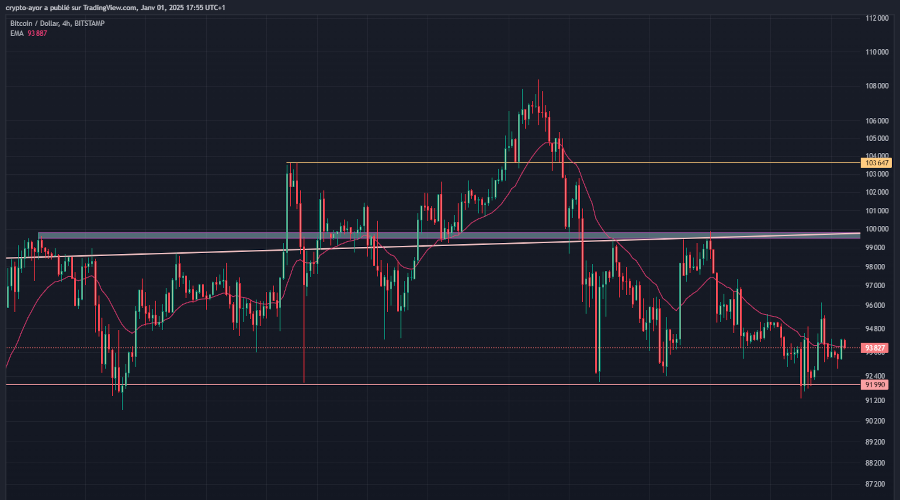Click the 100 000 price axis label
Image resolution: width=900 pixels, height=500 pixels.
(x=876, y=229)
